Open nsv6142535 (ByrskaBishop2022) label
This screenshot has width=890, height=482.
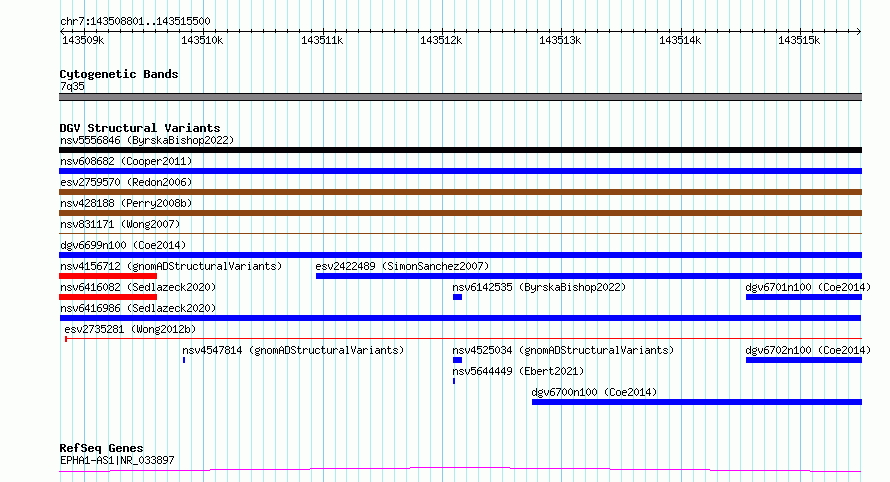[539, 287]
